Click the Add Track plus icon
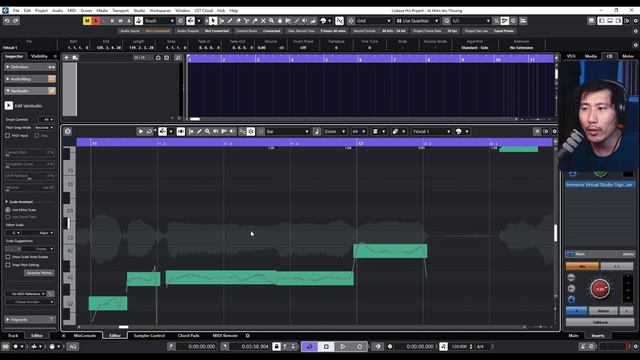This screenshot has height=360, width=640. pyautogui.click(x=66, y=58)
